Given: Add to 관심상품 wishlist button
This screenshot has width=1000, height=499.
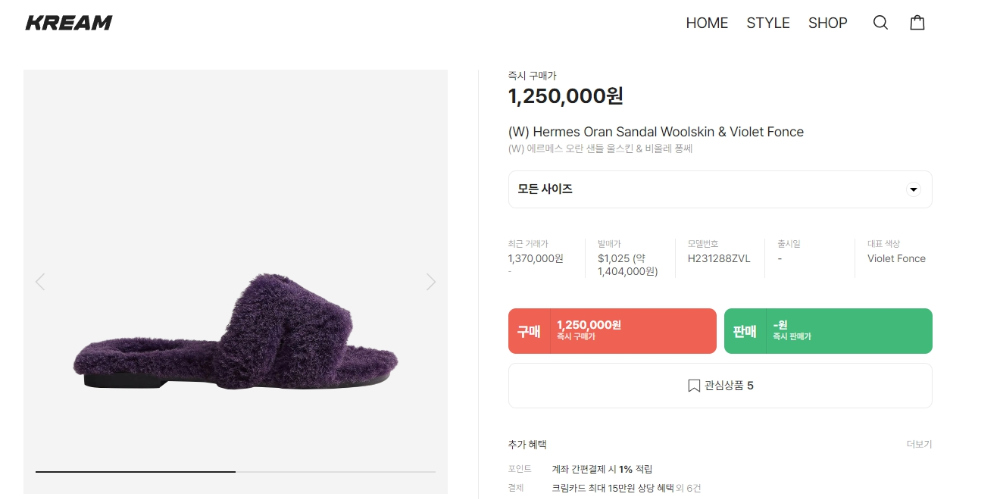Looking at the screenshot, I should click(x=720, y=385).
